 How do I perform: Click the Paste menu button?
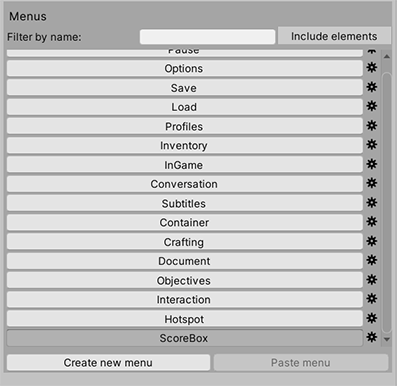(301, 362)
